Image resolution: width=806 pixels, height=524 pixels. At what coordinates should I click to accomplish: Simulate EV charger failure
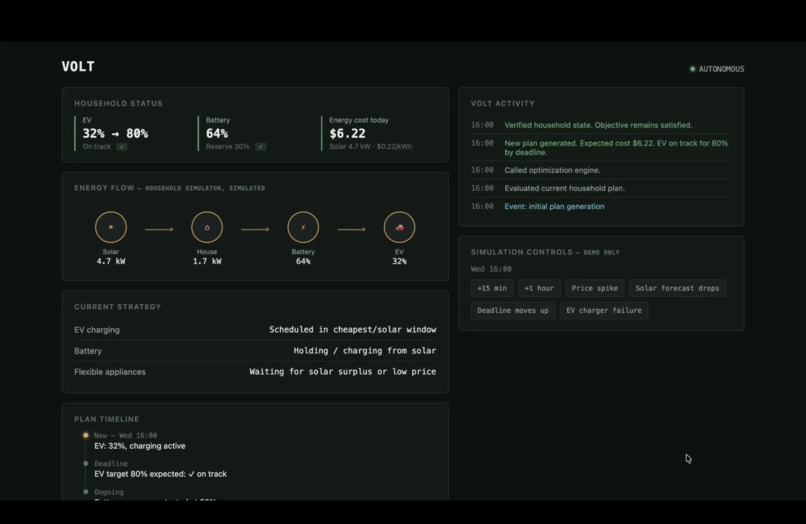click(x=603, y=310)
